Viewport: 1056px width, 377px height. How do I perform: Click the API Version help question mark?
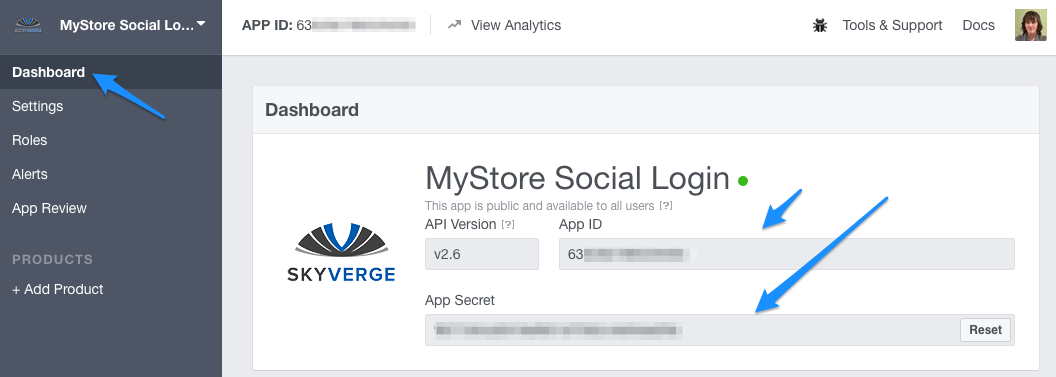click(x=508, y=225)
